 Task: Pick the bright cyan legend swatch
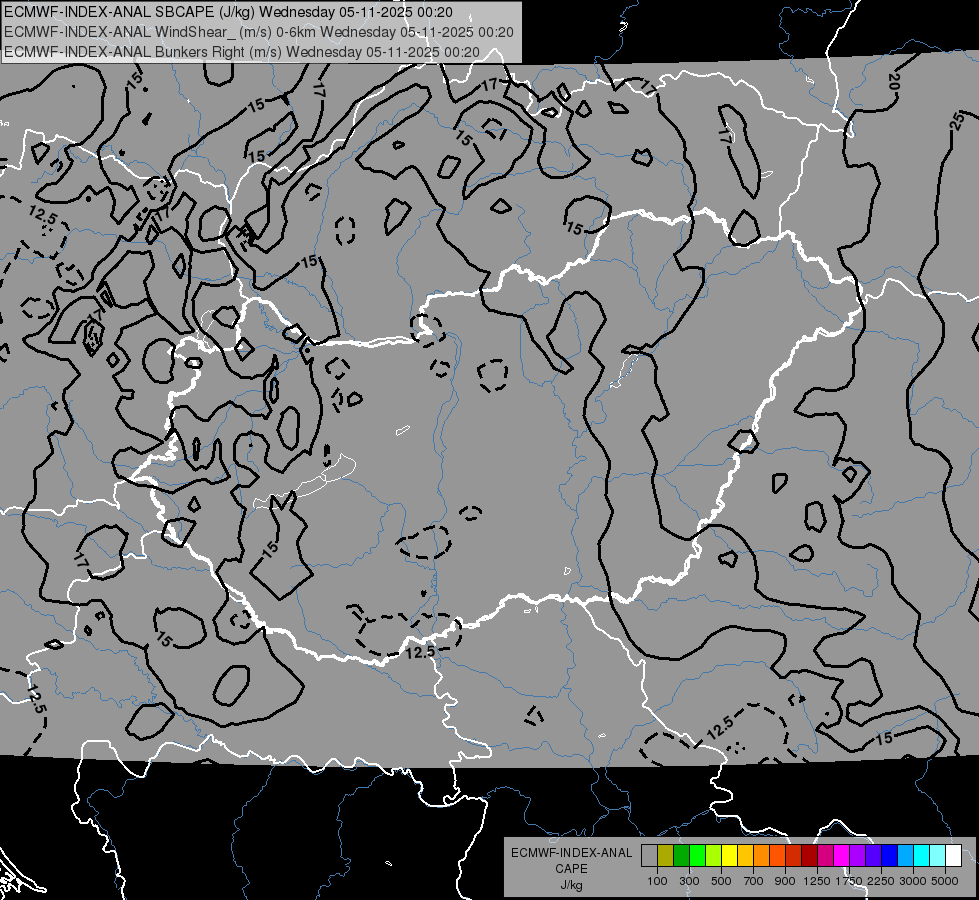tap(922, 856)
